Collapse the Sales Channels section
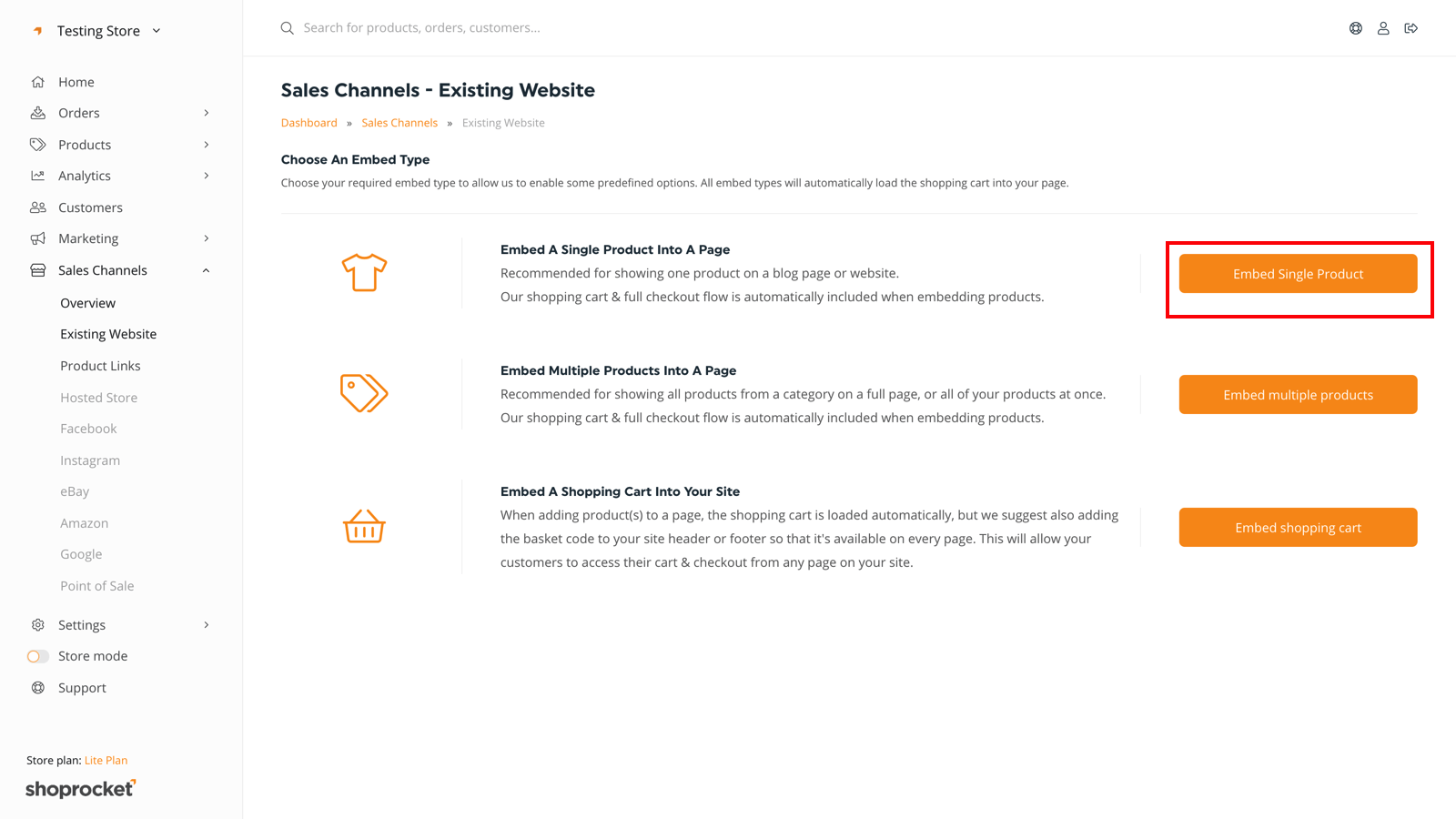 pyautogui.click(x=207, y=269)
